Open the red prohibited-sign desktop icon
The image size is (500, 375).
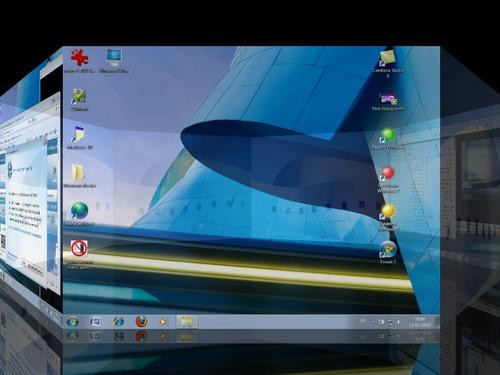click(79, 248)
